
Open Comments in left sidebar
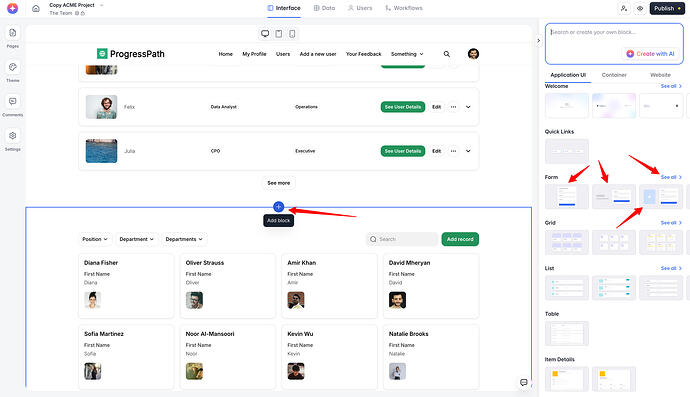[12, 102]
